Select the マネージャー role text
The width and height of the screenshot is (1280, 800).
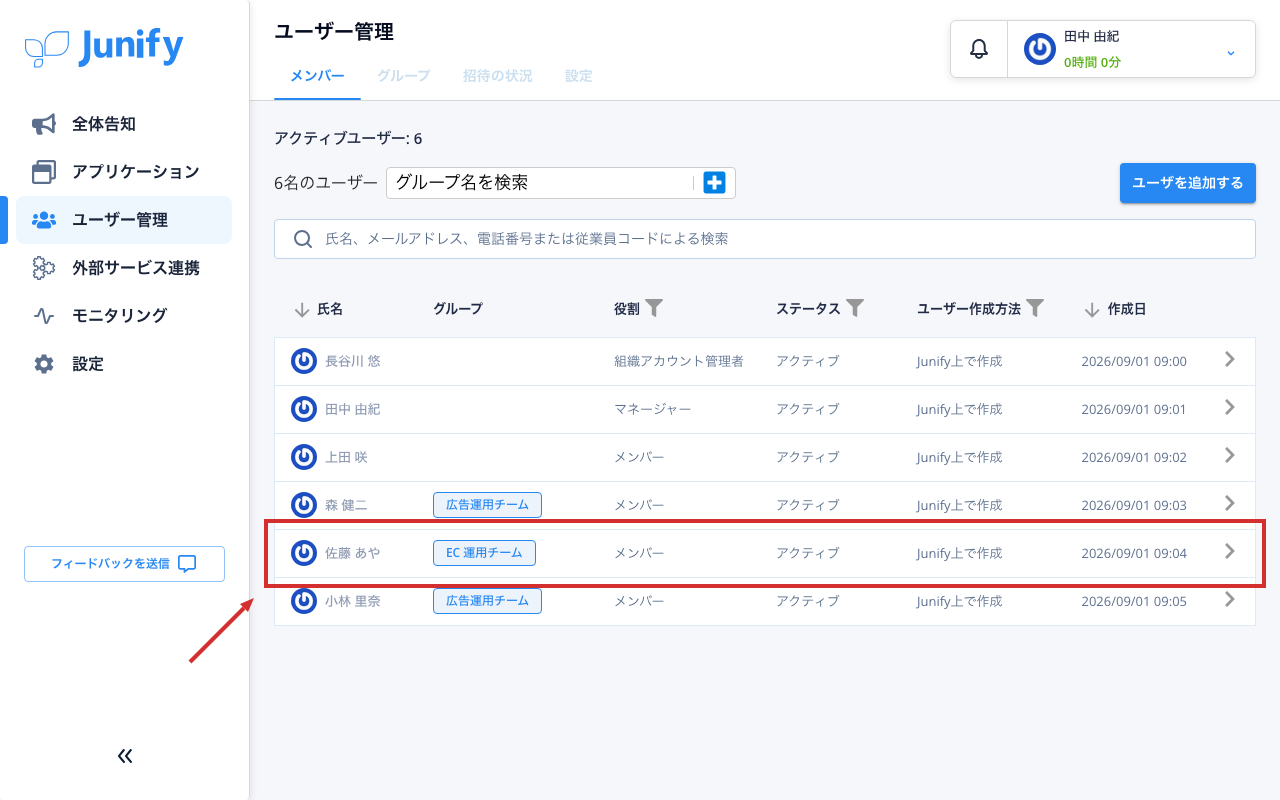[653, 409]
